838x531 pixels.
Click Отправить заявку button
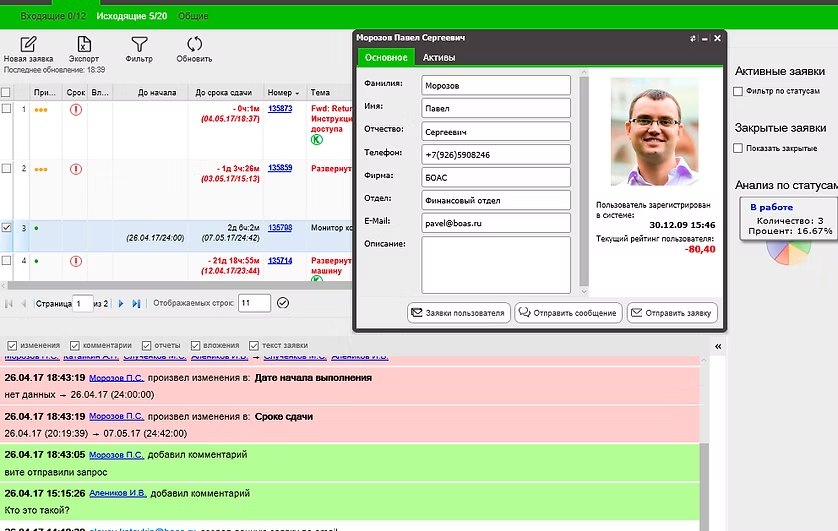pos(672,313)
